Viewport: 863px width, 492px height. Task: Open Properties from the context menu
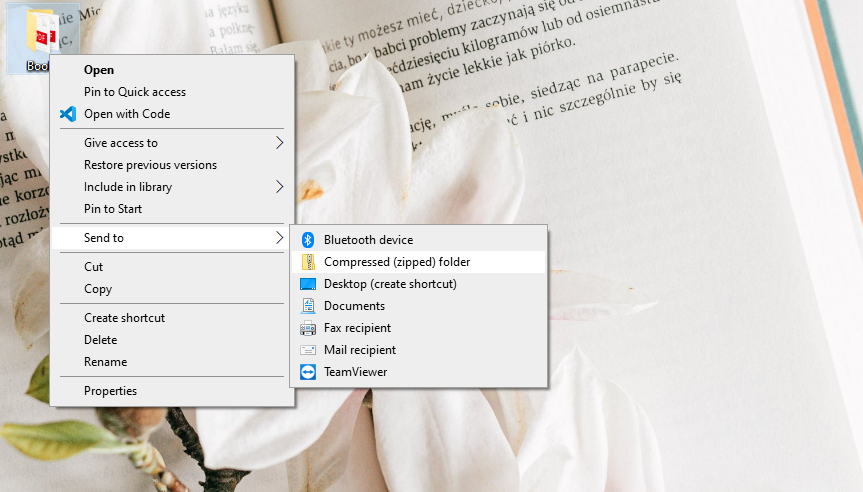click(x=172, y=391)
